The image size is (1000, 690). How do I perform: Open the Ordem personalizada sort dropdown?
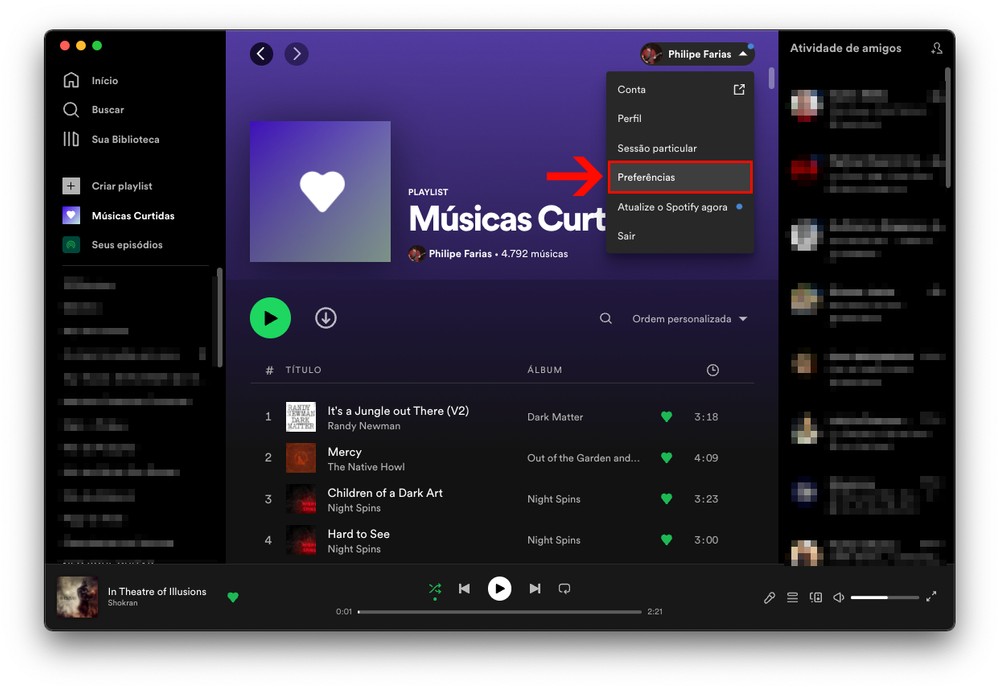pyautogui.click(x=689, y=319)
